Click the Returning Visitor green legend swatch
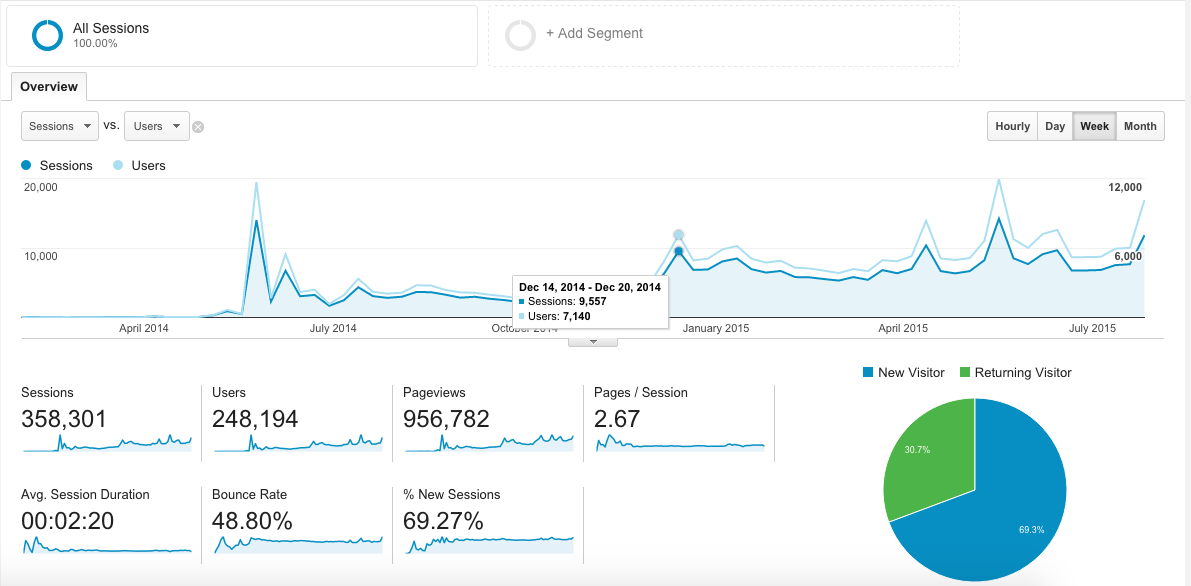Viewport: 1191px width, 586px height. click(x=965, y=373)
